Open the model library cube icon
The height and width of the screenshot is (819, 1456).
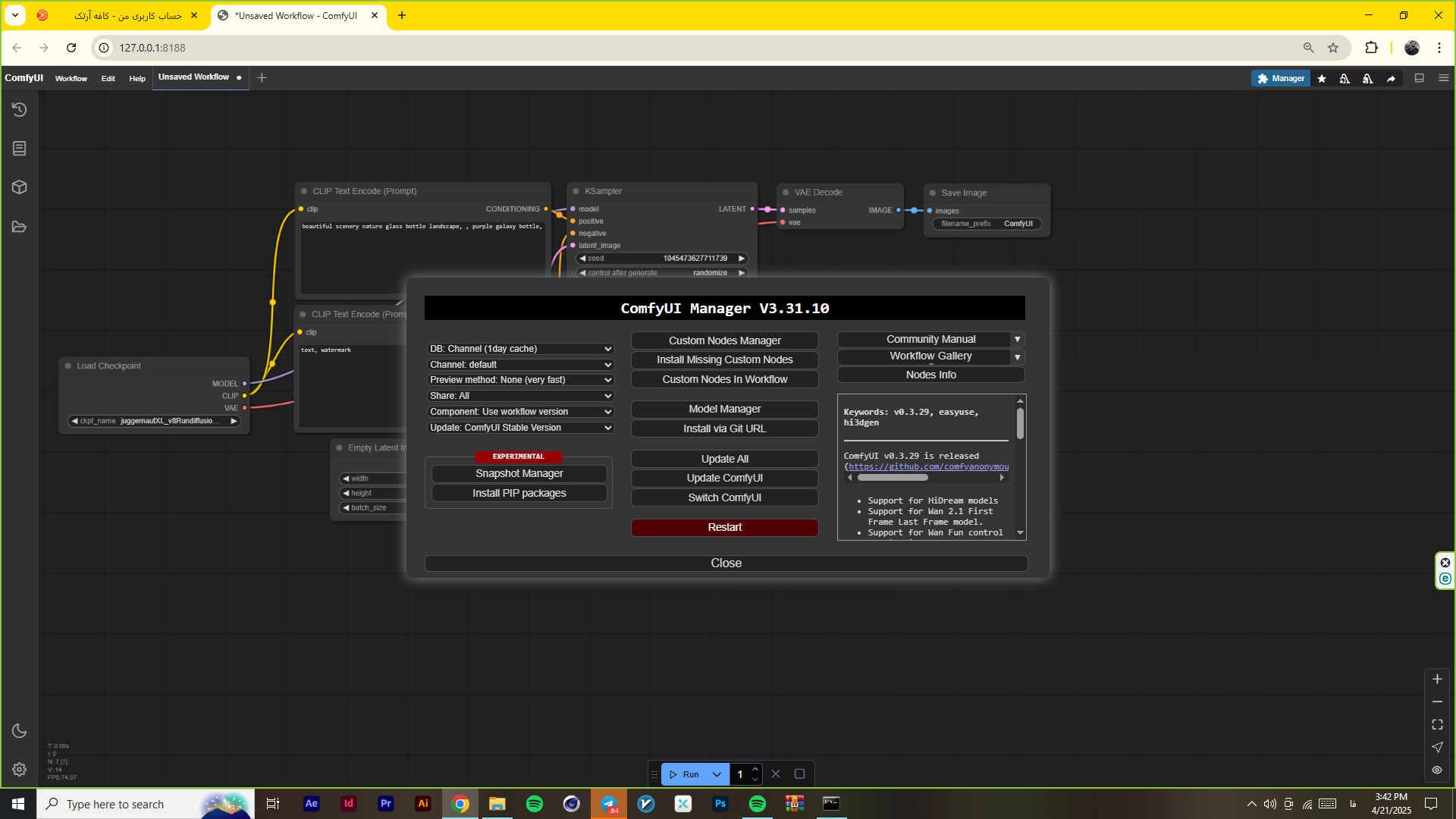coord(20,187)
